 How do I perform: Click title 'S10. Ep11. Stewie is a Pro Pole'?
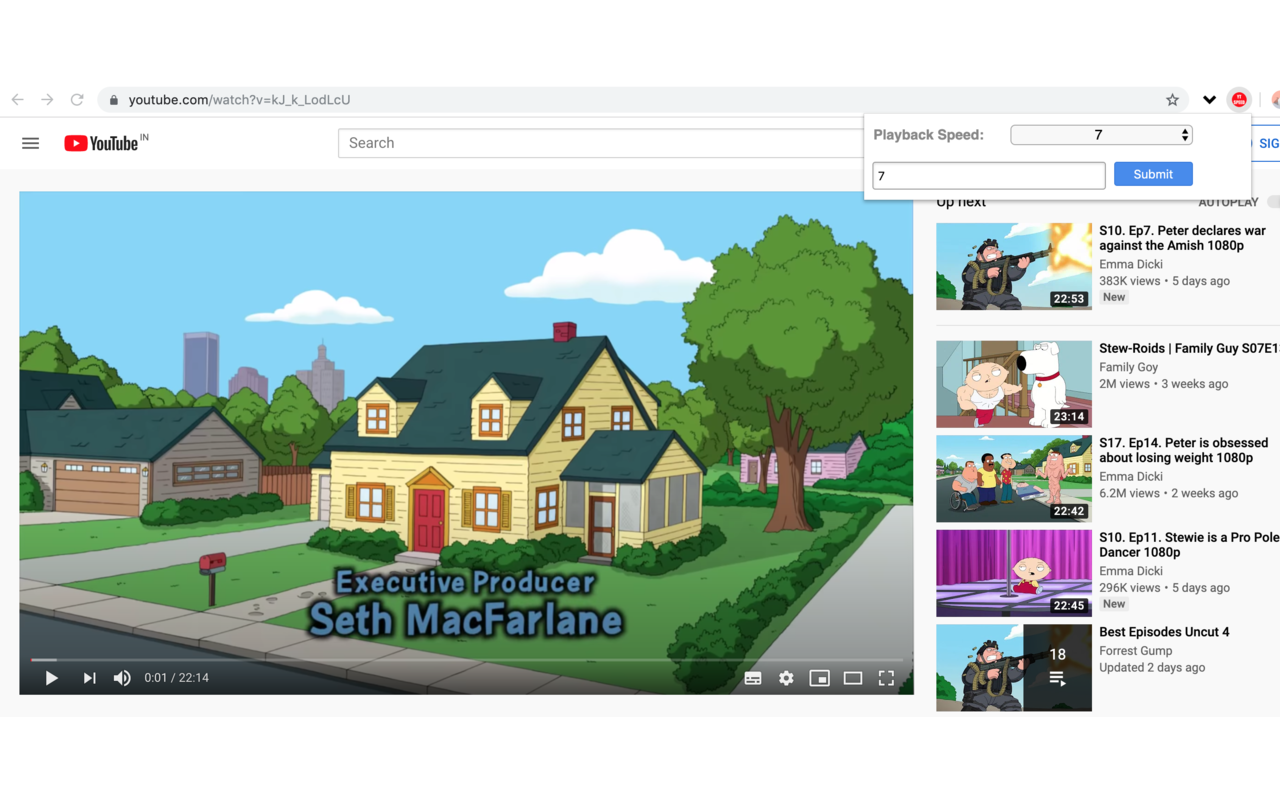pos(1189,545)
